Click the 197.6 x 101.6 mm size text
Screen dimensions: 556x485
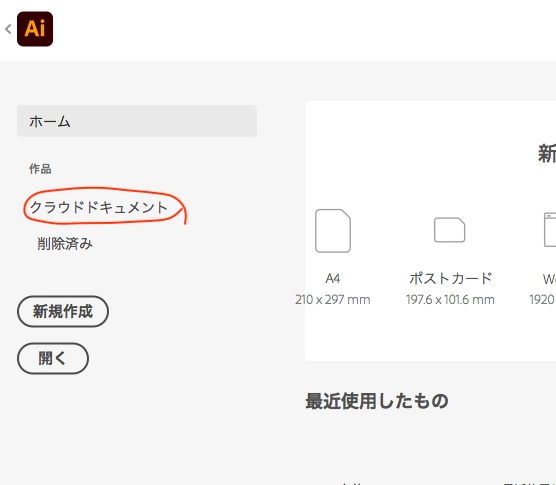tap(450, 300)
